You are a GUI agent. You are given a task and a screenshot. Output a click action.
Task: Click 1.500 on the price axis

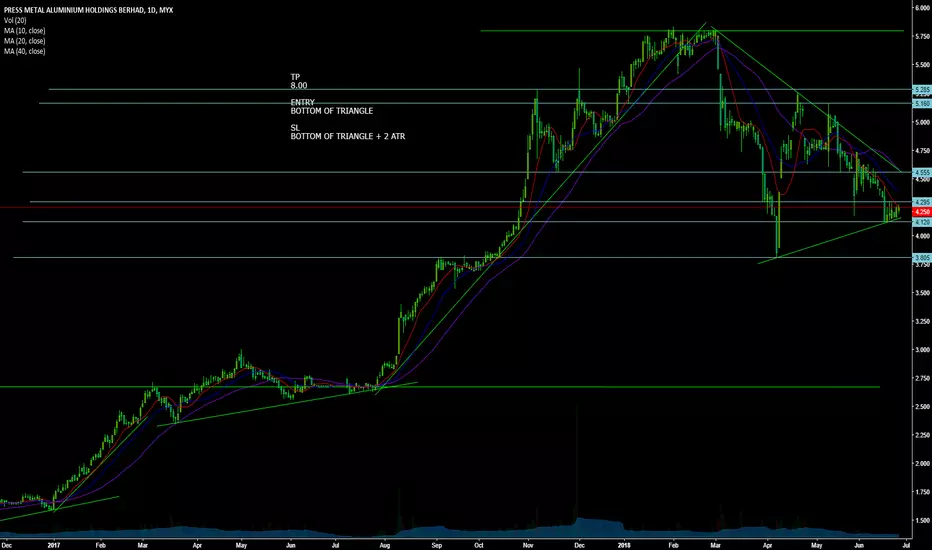tap(922, 521)
